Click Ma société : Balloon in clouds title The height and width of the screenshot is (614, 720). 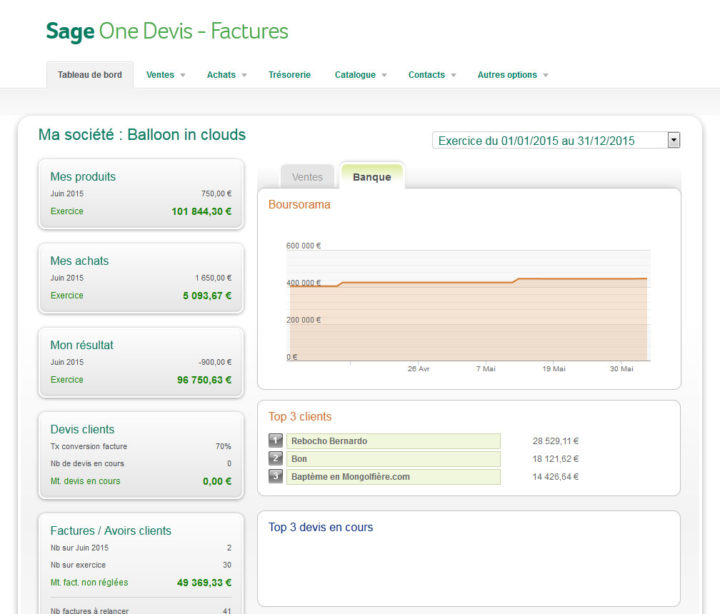click(x=142, y=135)
